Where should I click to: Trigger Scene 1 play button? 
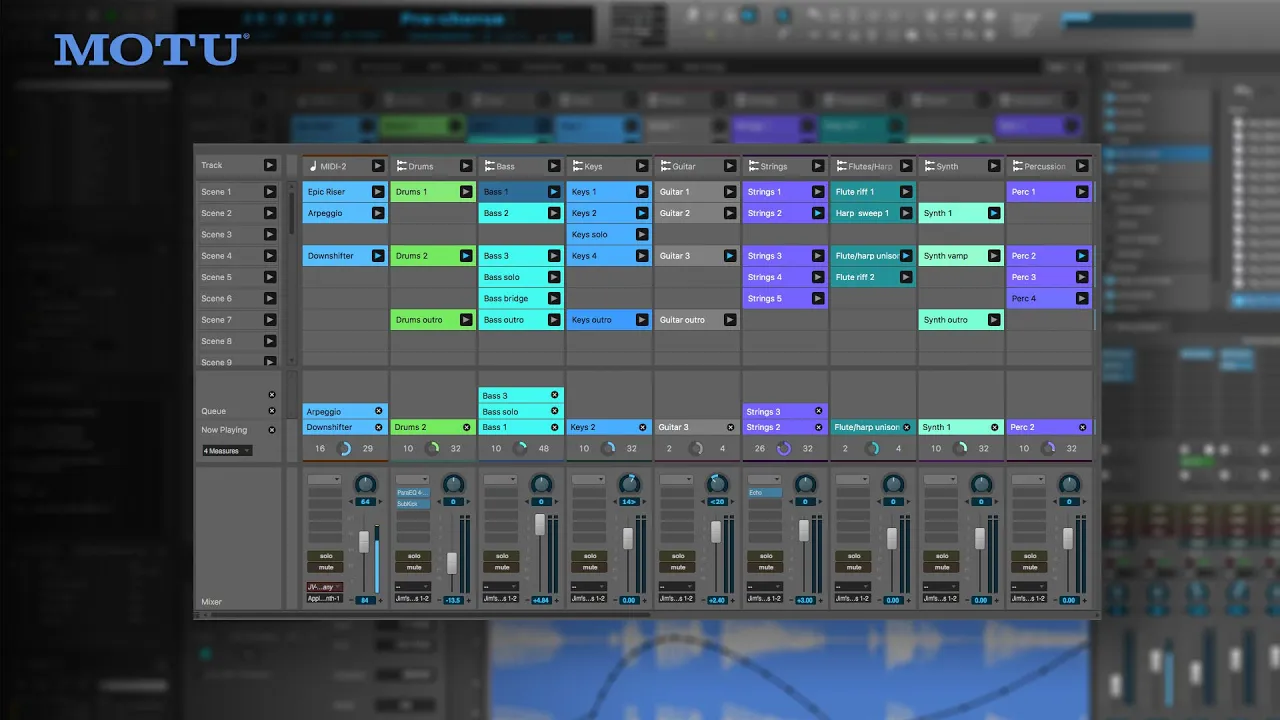[270, 192]
